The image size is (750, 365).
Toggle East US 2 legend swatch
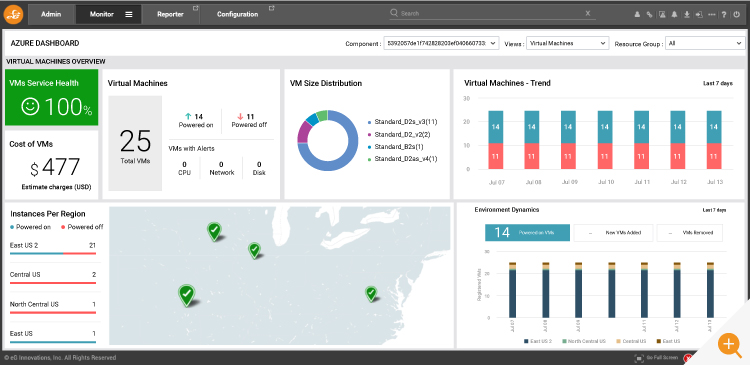527,341
